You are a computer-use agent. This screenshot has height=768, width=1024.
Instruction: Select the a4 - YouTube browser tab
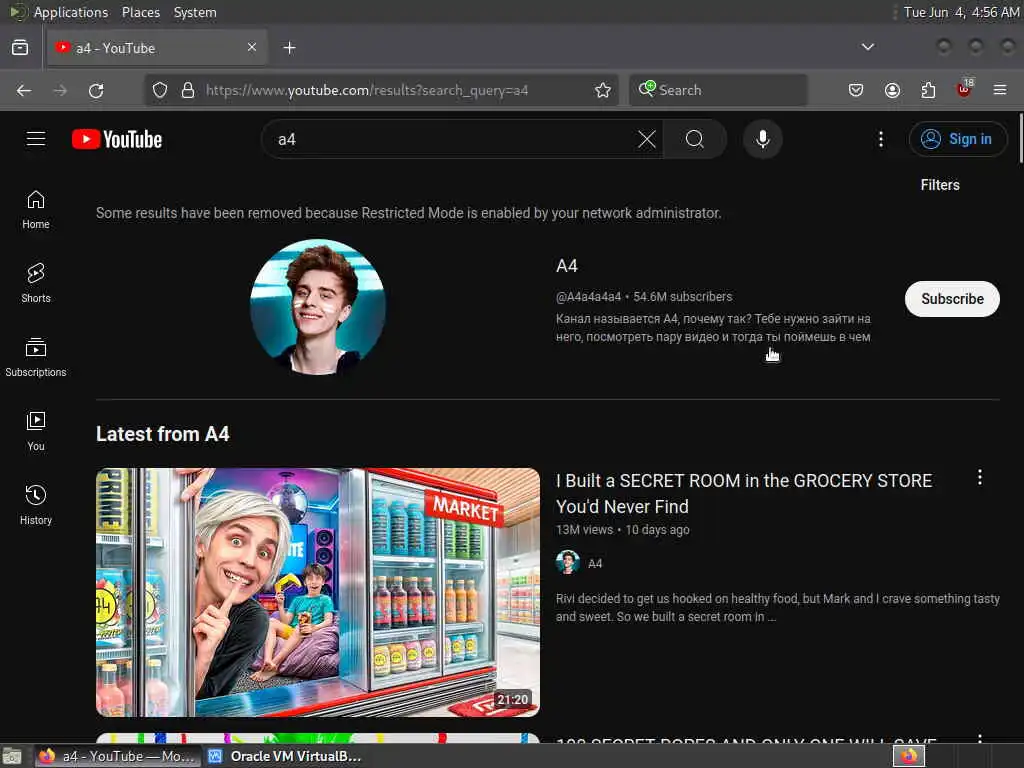click(157, 48)
